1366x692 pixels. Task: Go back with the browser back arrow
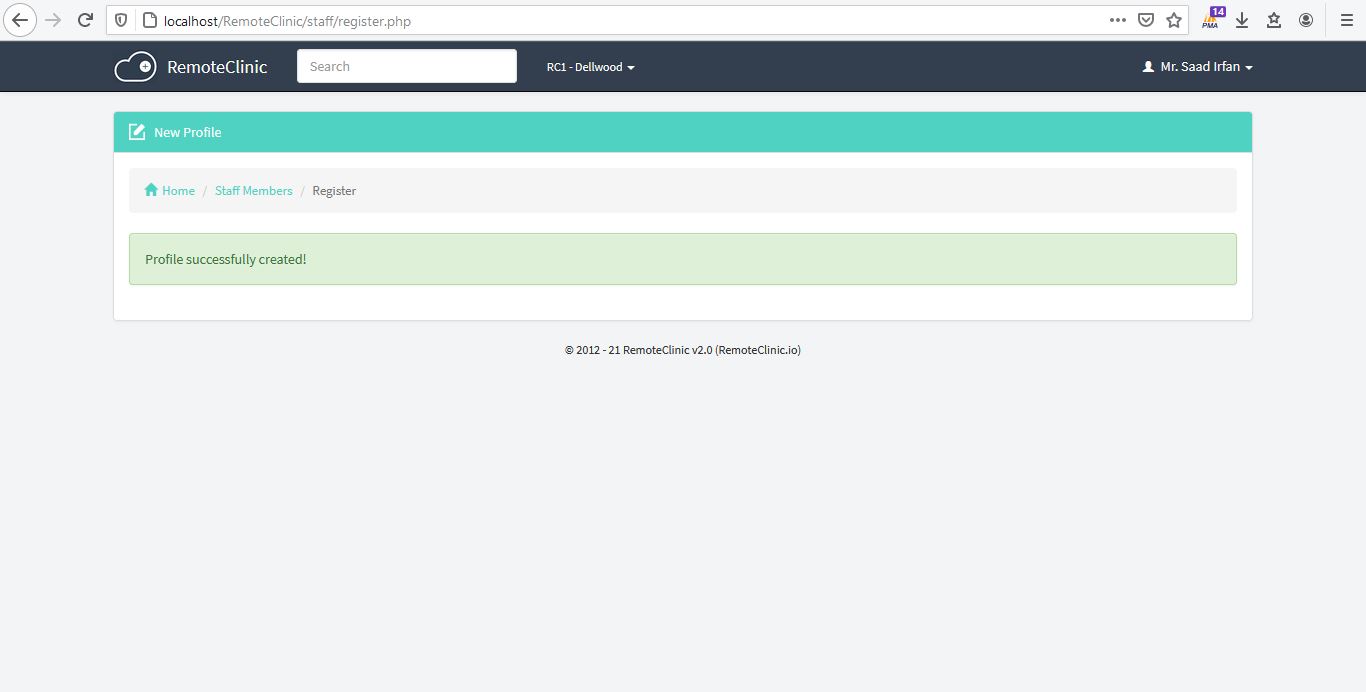point(20,20)
